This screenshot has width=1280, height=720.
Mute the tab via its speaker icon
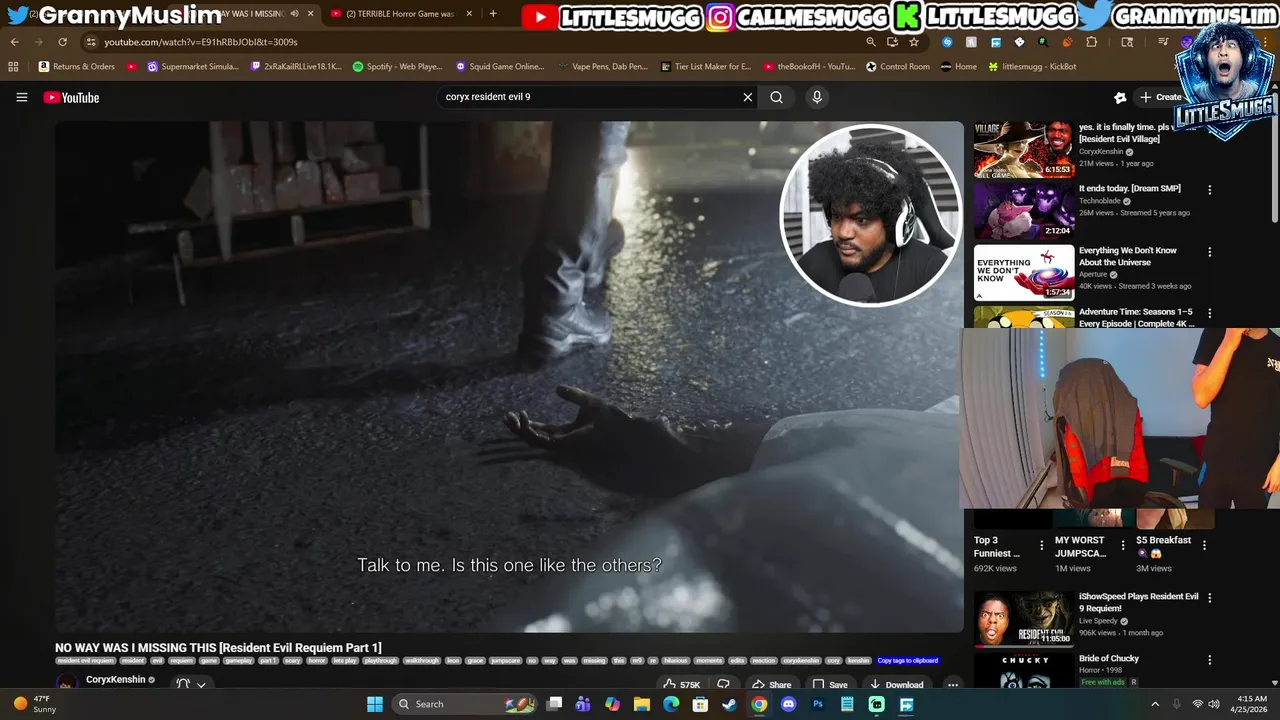coord(294,14)
